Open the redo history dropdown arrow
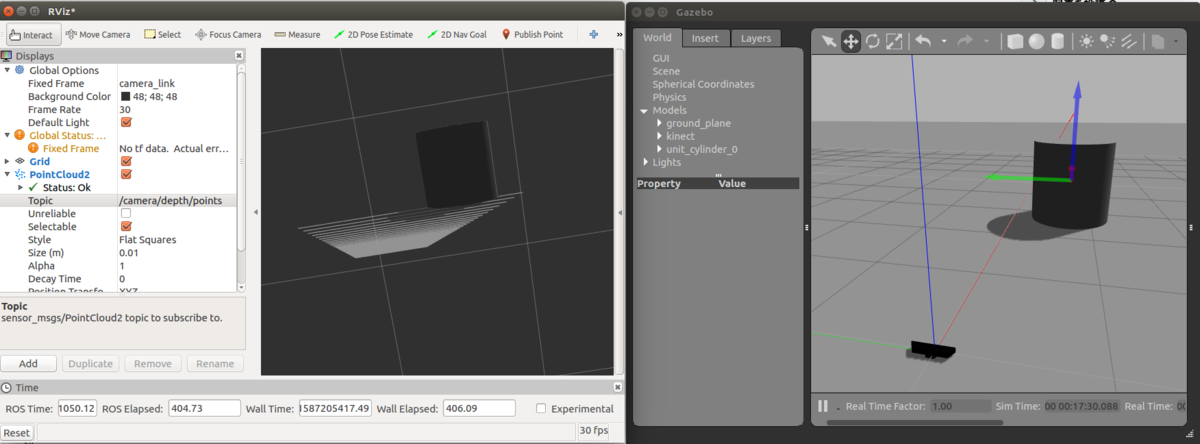Screen dimensions: 1200x444 click(984, 42)
